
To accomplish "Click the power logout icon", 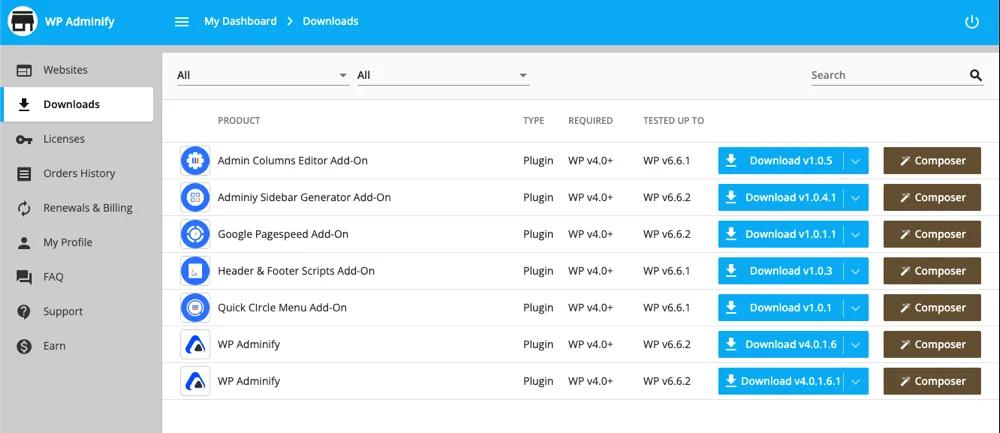I will (971, 22).
